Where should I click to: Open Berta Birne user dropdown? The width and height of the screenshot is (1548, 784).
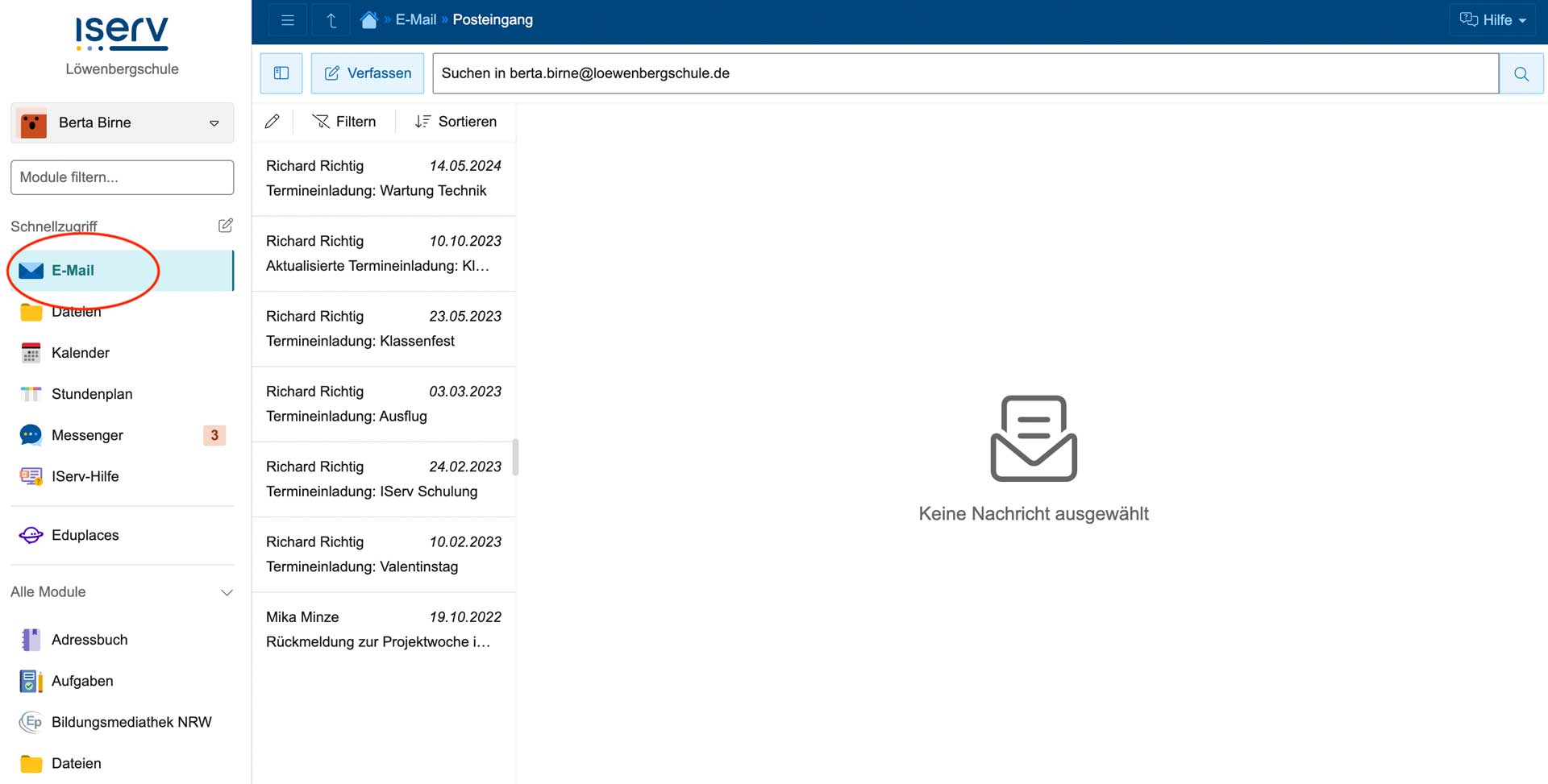(123, 122)
